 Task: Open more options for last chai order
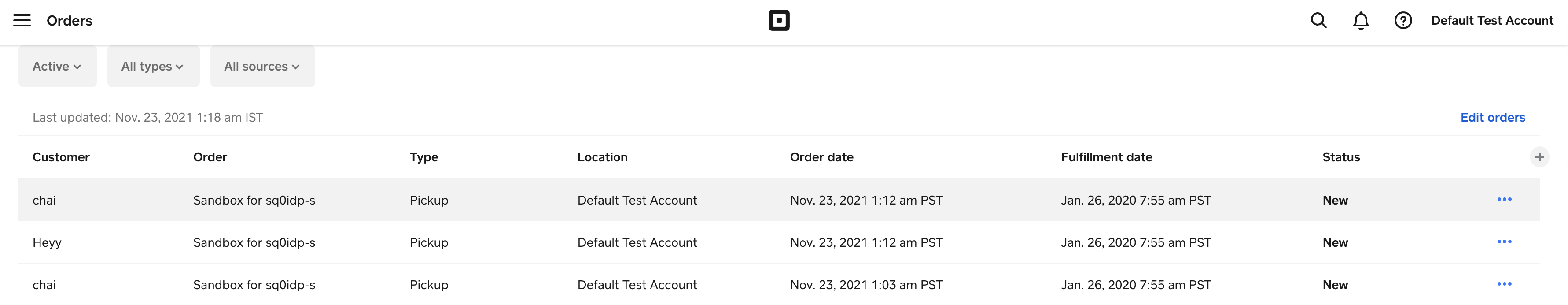(x=1504, y=284)
